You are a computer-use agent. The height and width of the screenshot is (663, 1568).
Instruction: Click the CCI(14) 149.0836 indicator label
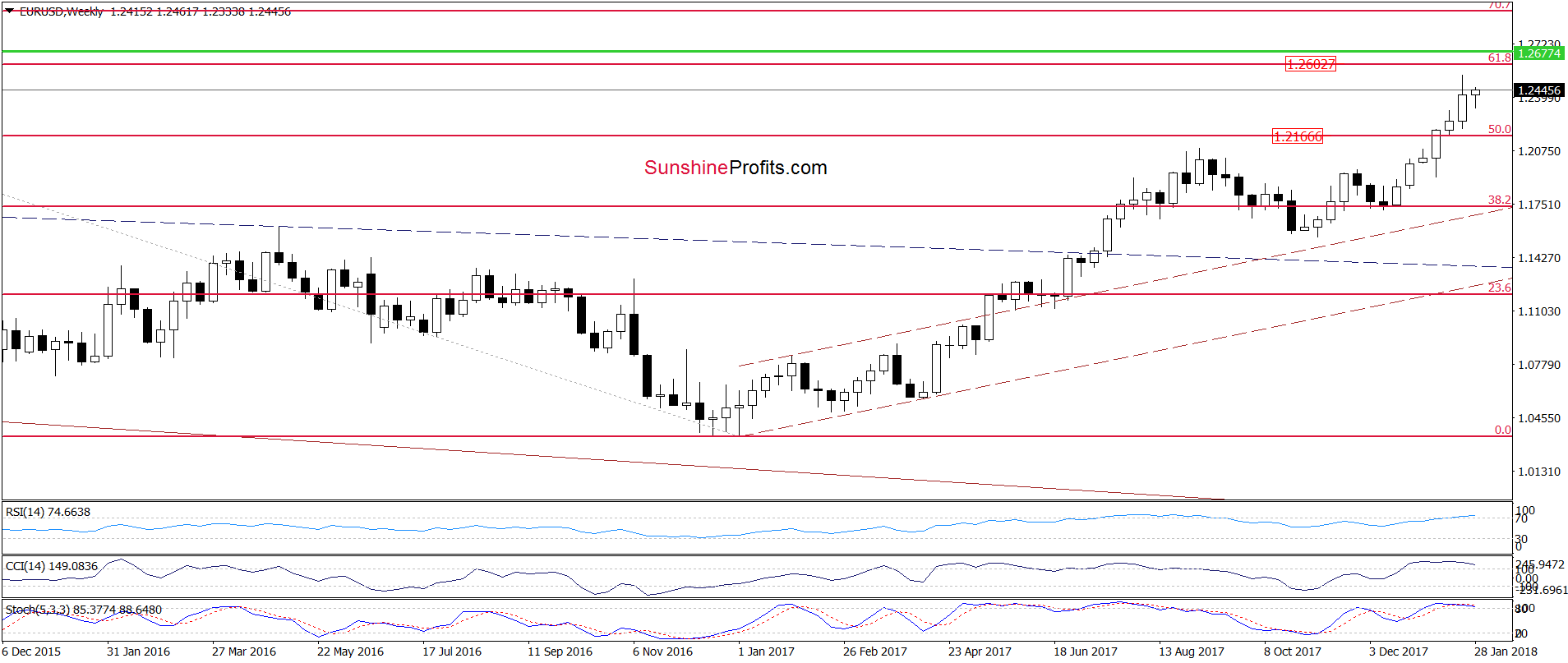click(x=52, y=566)
